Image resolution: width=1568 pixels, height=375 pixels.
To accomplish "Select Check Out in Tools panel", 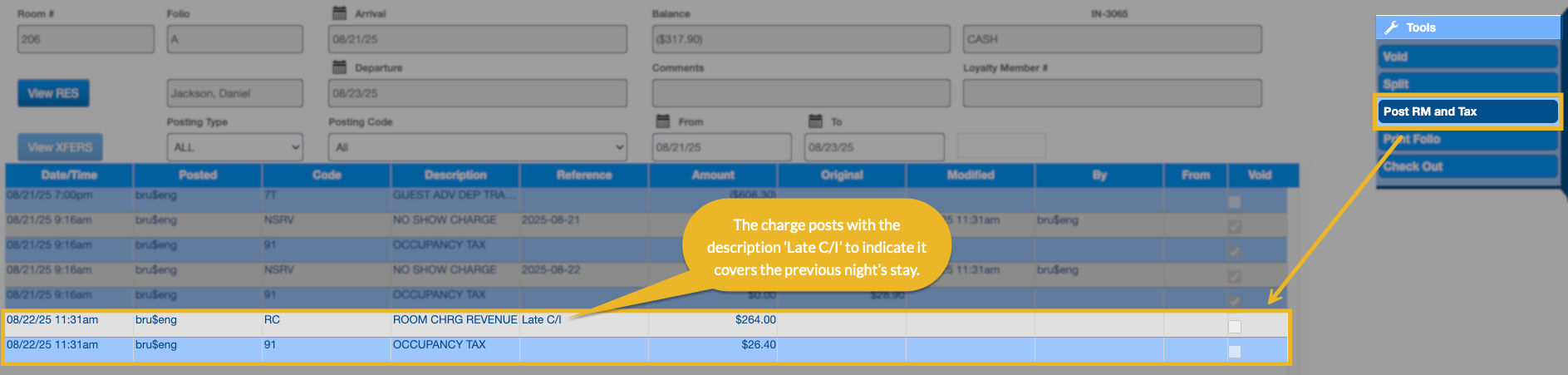I will (1467, 166).
